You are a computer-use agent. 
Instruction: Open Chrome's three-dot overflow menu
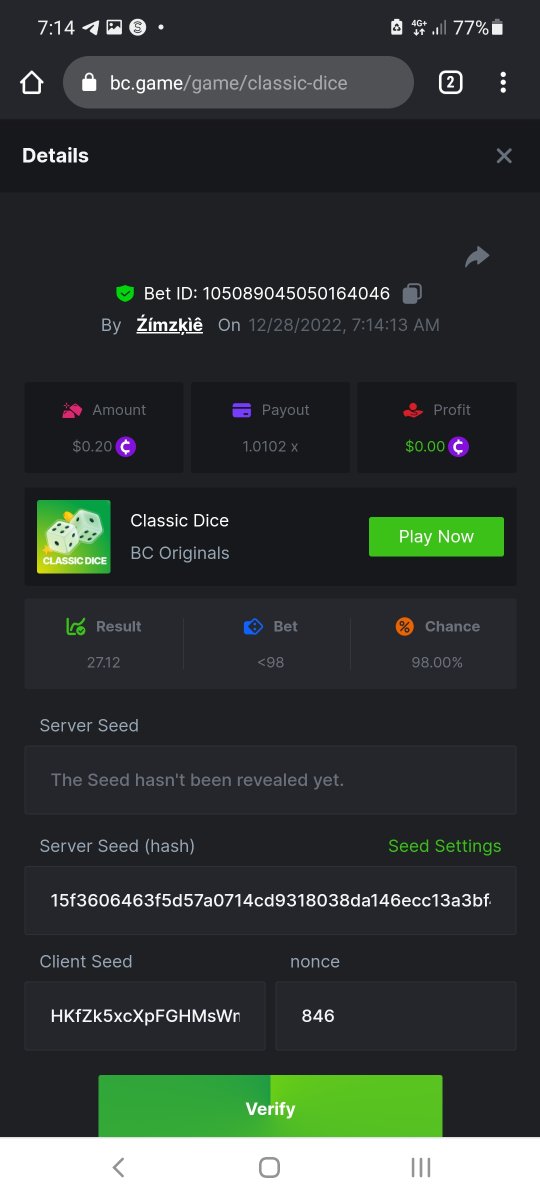point(503,82)
